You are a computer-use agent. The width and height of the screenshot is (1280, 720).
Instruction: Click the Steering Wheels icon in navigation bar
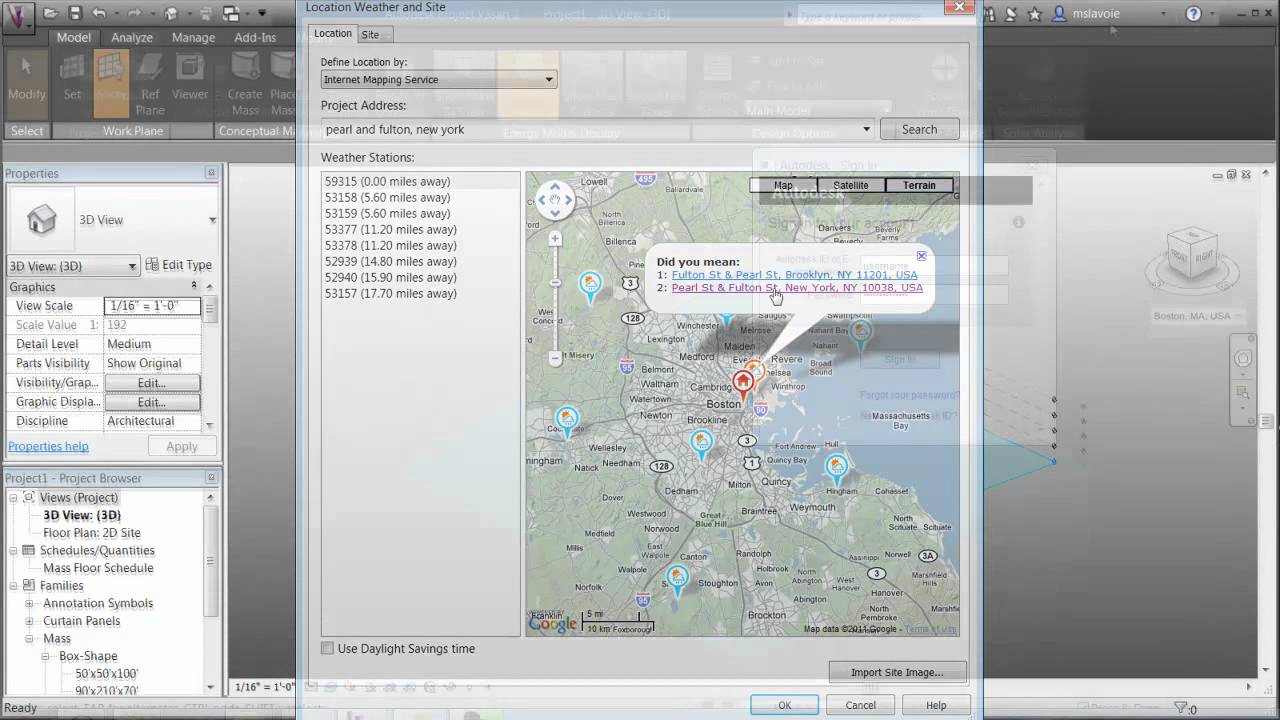pyautogui.click(x=1243, y=359)
